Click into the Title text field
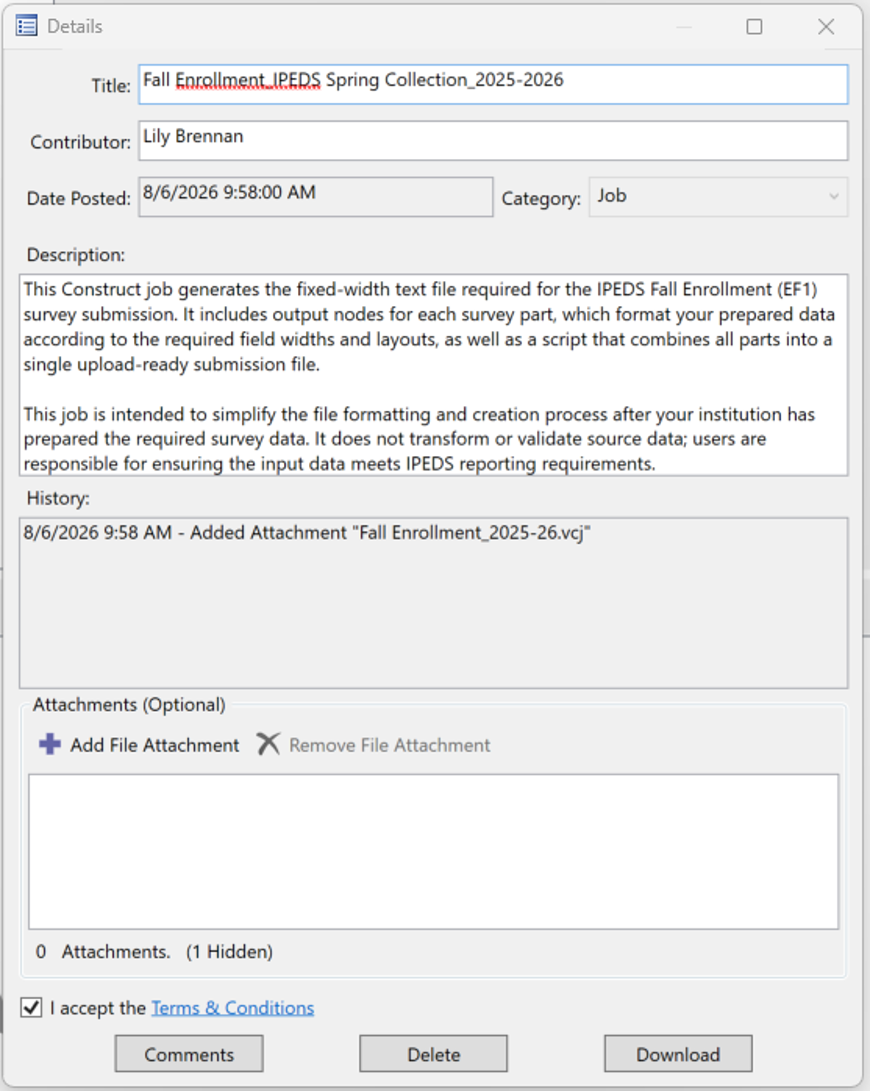Viewport: 870px width, 1091px height. [493, 84]
